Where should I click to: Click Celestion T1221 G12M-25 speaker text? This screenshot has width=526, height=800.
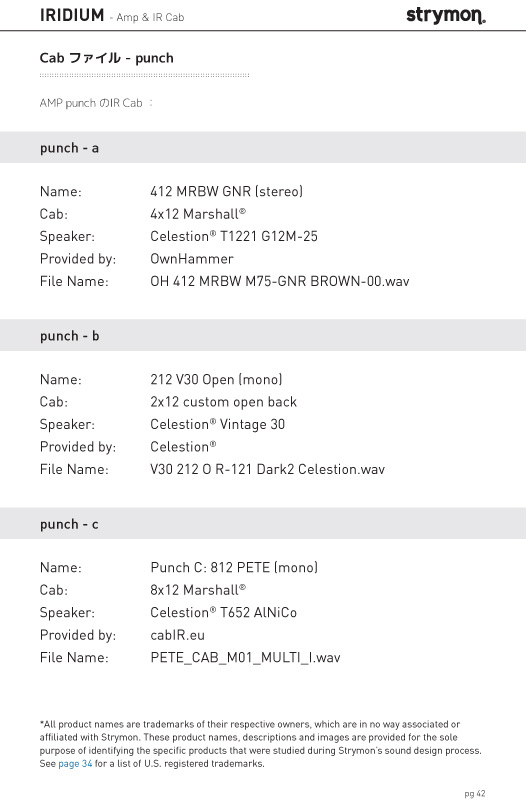click(x=234, y=236)
